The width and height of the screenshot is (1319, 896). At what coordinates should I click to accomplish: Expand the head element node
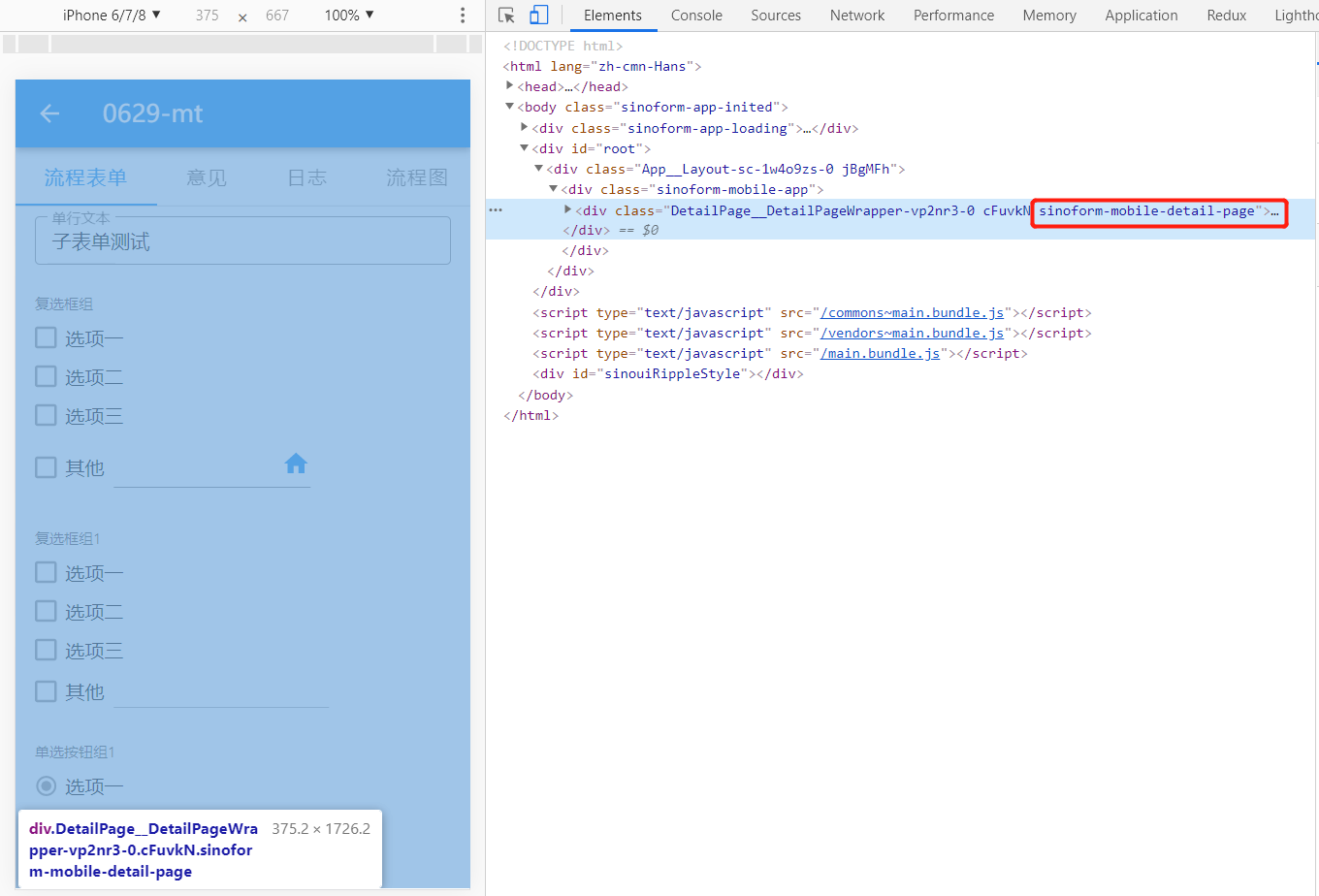tap(510, 86)
